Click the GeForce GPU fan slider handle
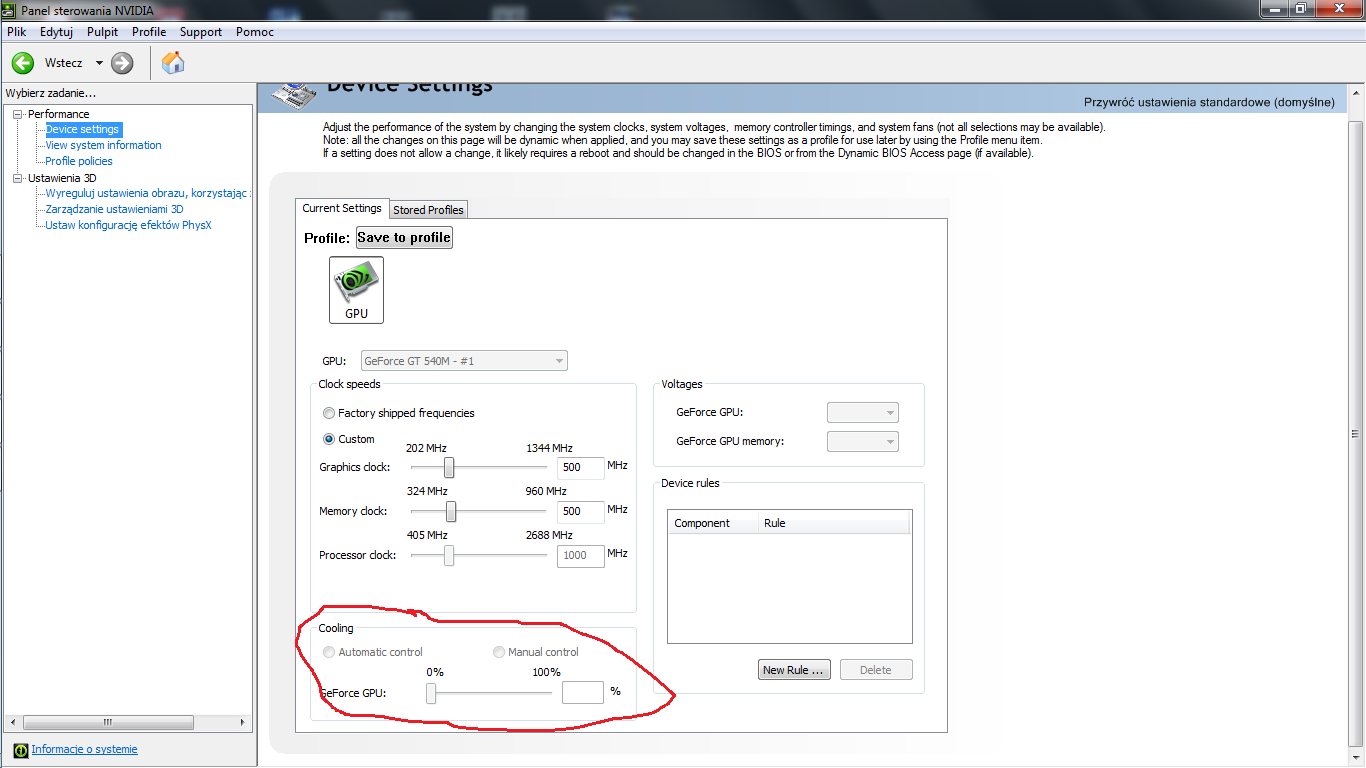This screenshot has width=1366, height=768. click(x=431, y=692)
